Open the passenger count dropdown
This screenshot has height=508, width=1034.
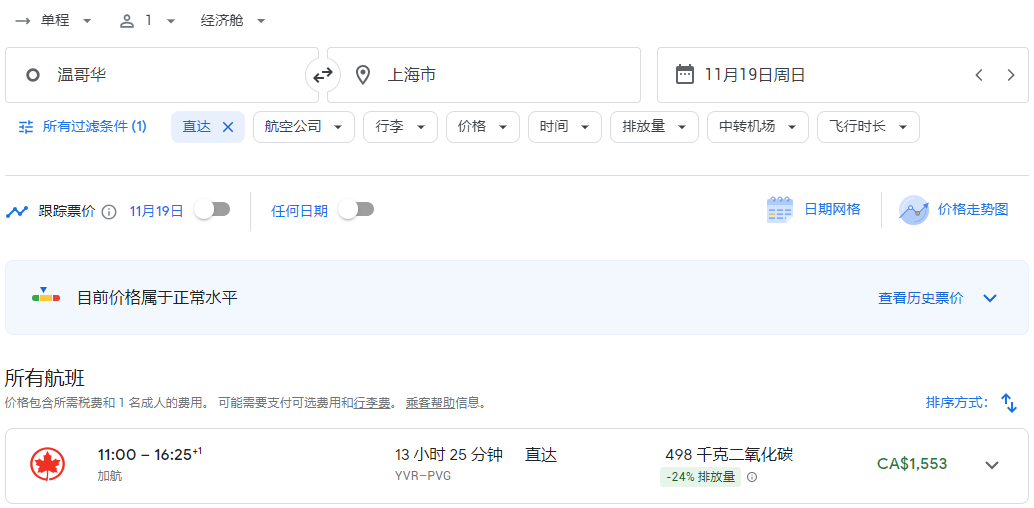(148, 21)
